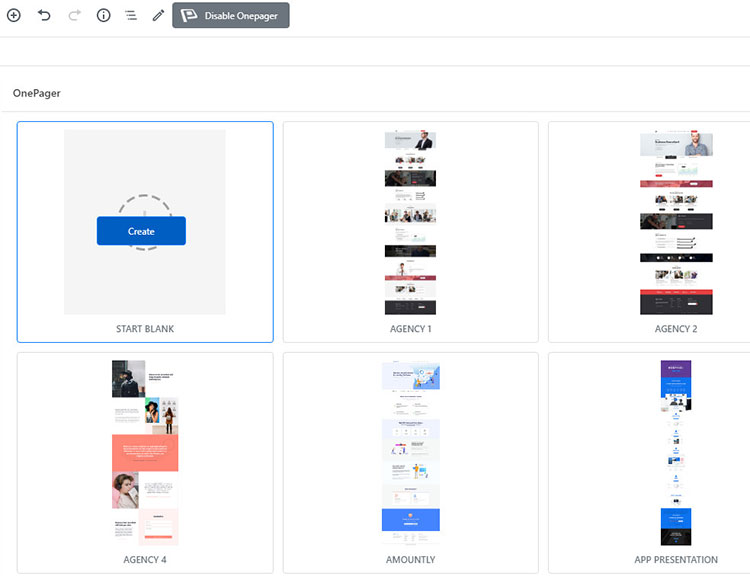Open the list view outline icon
The width and height of the screenshot is (750, 576).
131,15
